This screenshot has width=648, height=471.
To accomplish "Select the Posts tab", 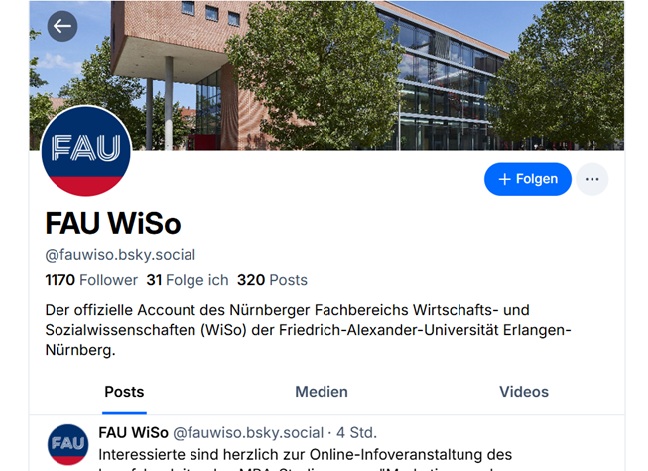I will click(x=124, y=392).
